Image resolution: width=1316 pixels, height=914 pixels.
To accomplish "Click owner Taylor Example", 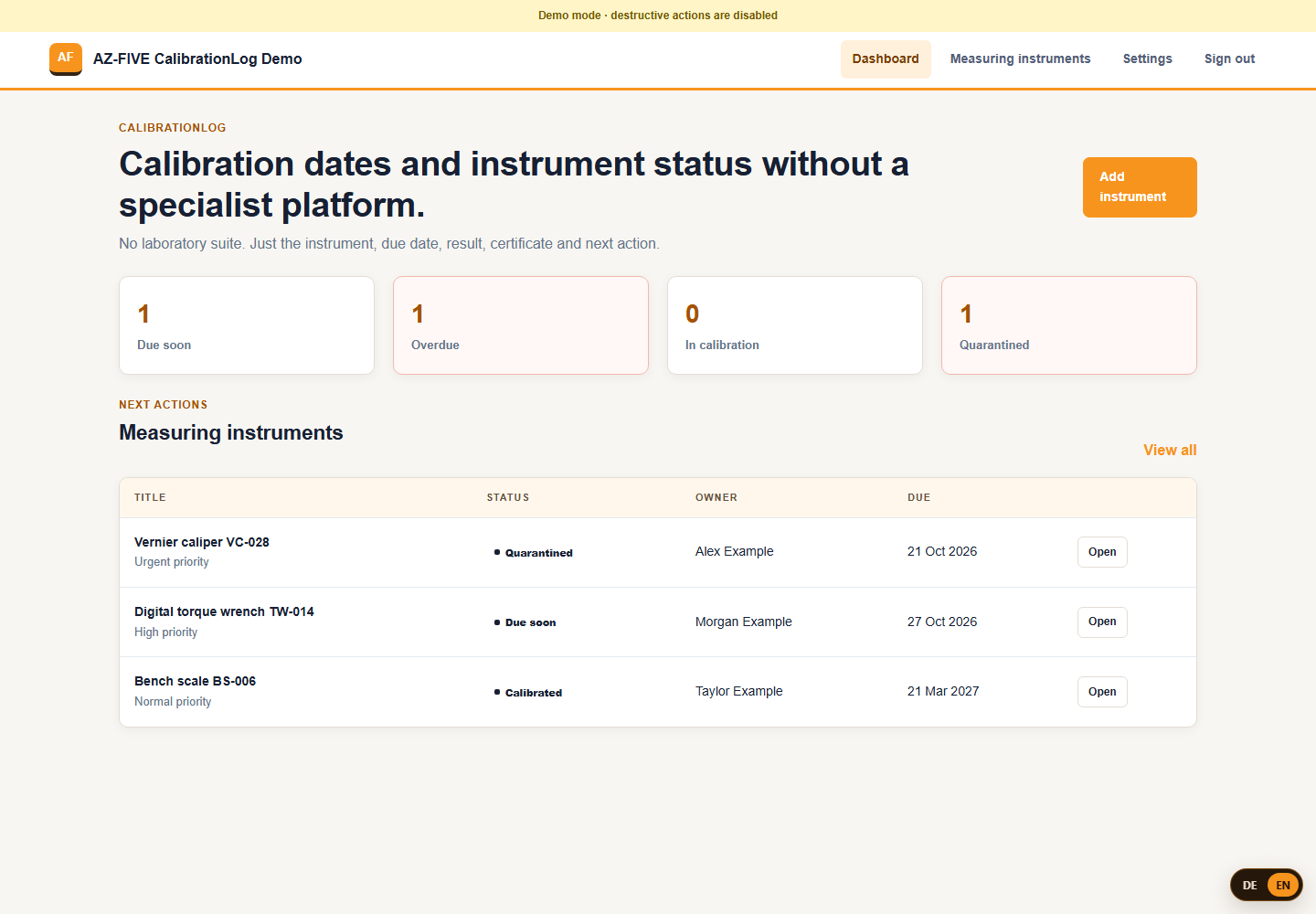I will tap(738, 691).
